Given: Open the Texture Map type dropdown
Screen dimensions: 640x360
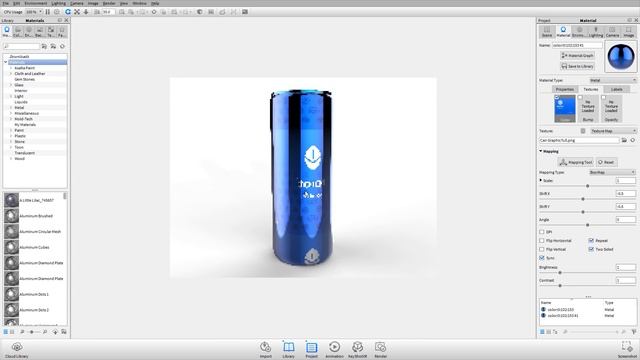Looking at the screenshot, I should tap(613, 131).
